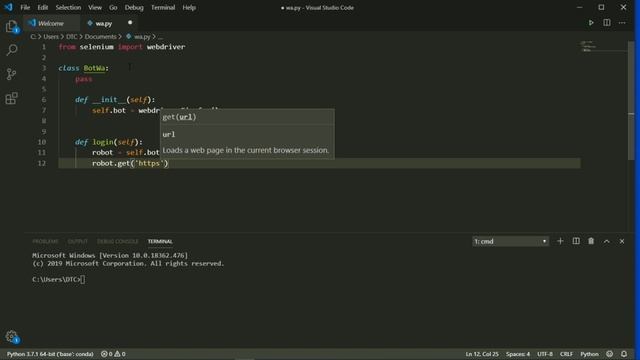640x360 pixels.
Task: Click line number 10 in gutter
Action: pyautogui.click(x=42, y=142)
